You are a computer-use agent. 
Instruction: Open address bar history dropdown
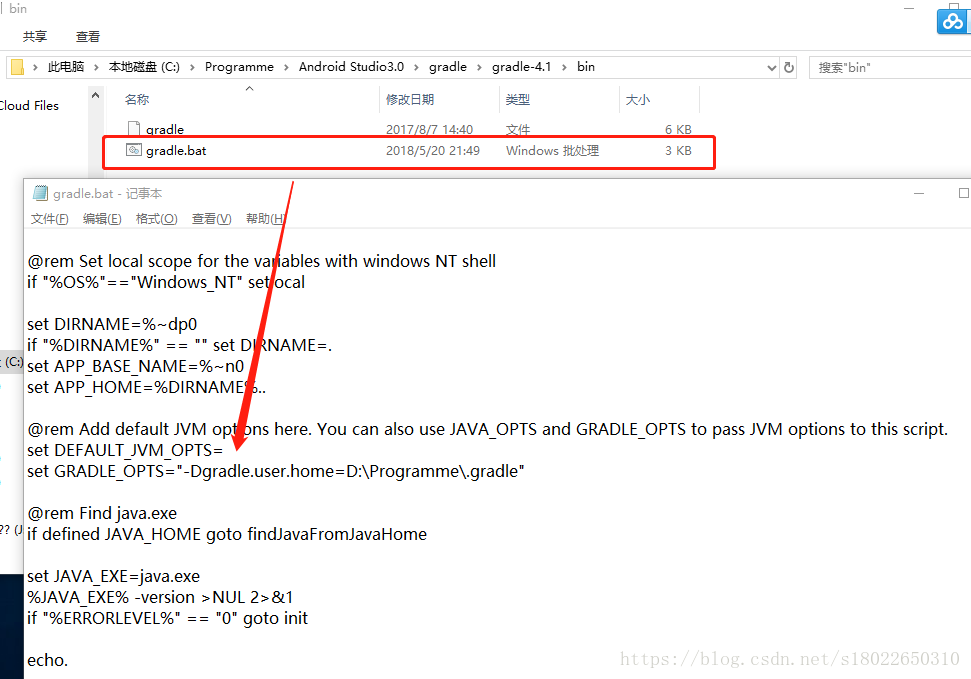click(772, 68)
